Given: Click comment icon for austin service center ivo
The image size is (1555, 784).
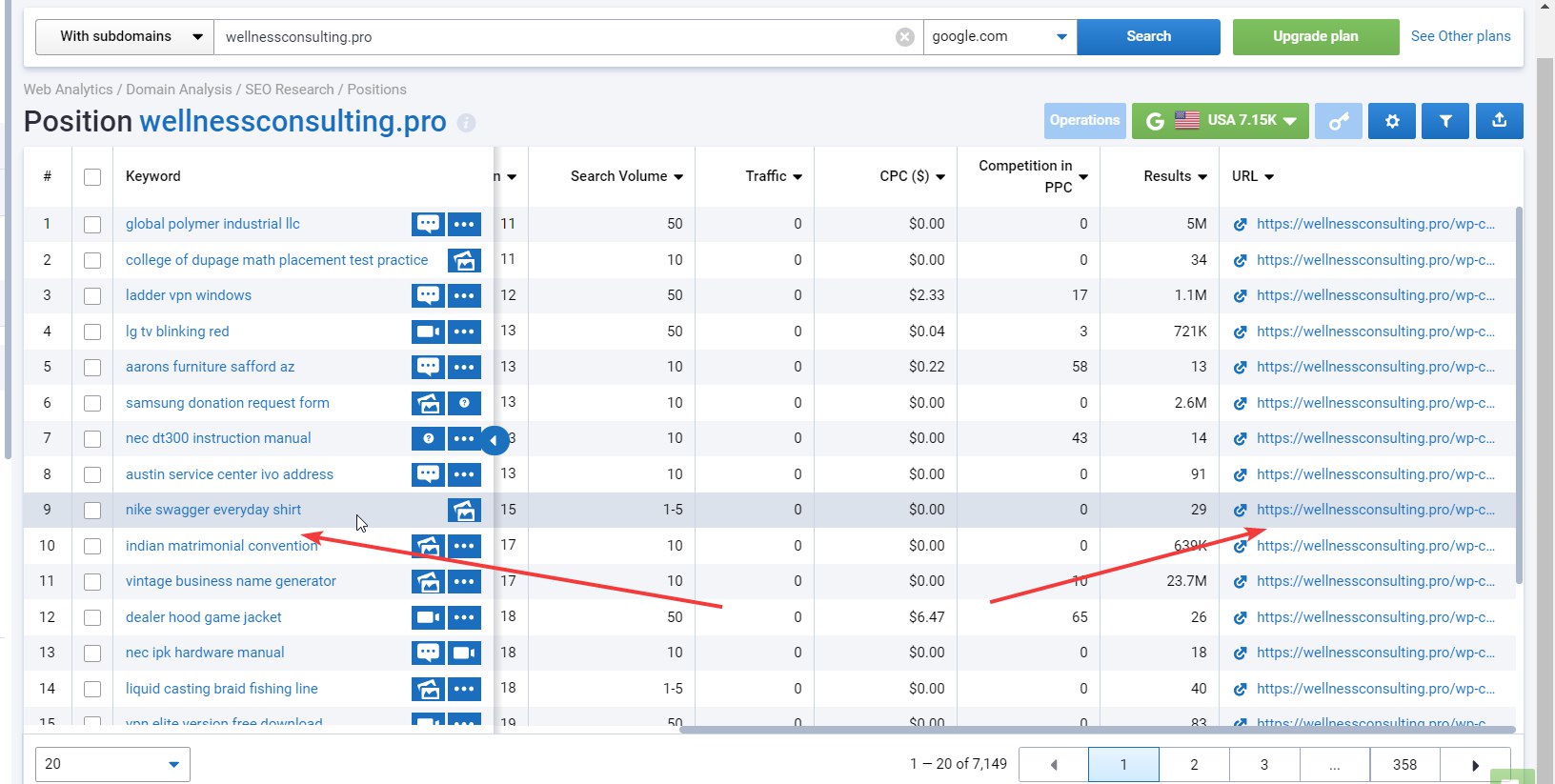Looking at the screenshot, I should pyautogui.click(x=428, y=474).
